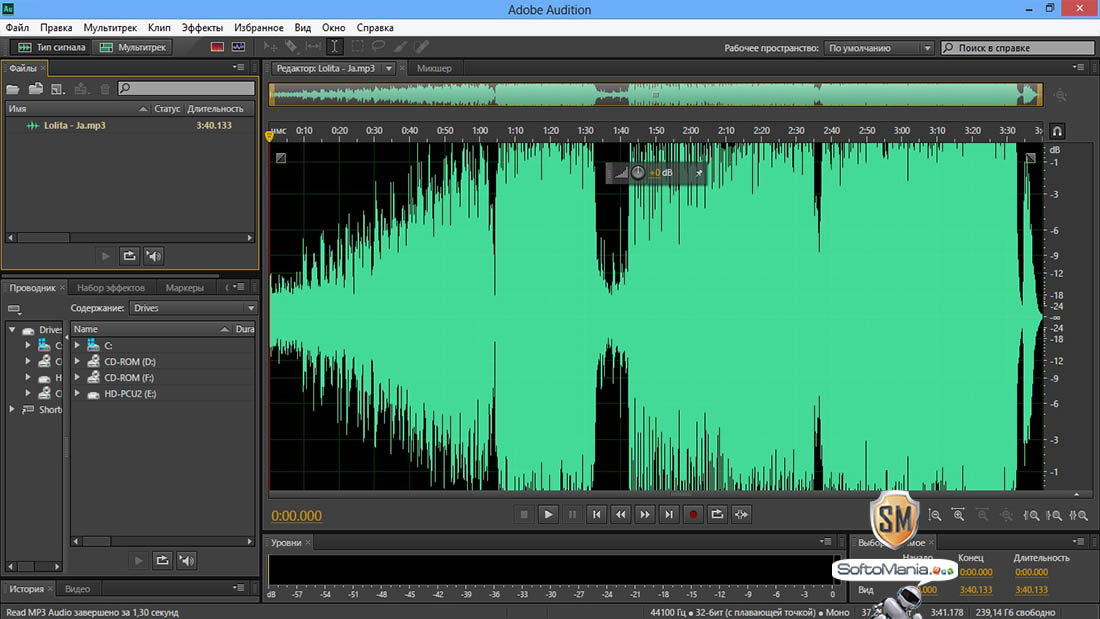The image size is (1100, 619).
Task: Expand the Shortcuts tree node
Action: [12, 409]
